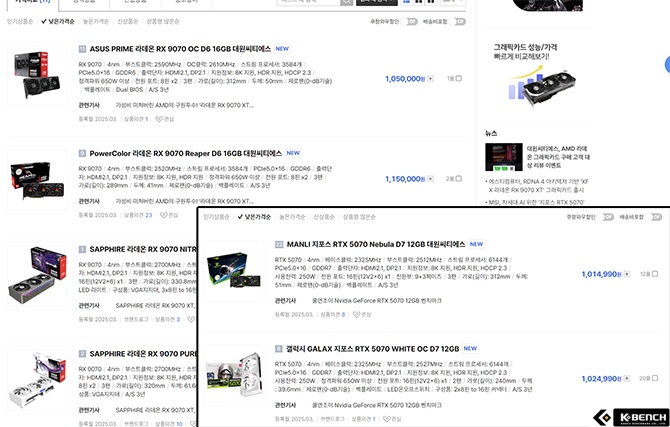This screenshot has height=427, width=670.
Task: Open related article under PowerColor listing
Action: click(x=185, y=201)
